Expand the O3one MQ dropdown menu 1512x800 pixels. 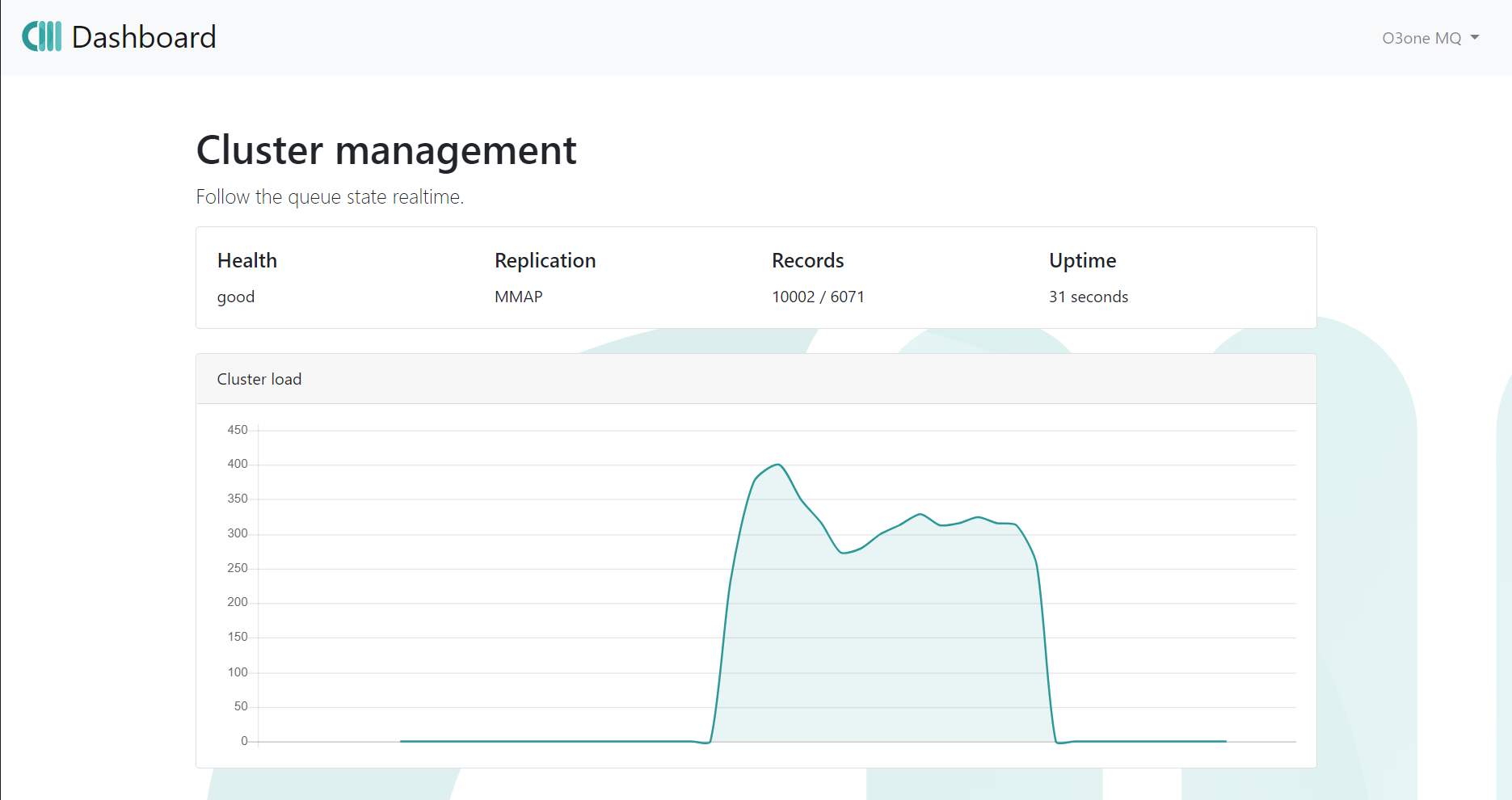click(1429, 38)
